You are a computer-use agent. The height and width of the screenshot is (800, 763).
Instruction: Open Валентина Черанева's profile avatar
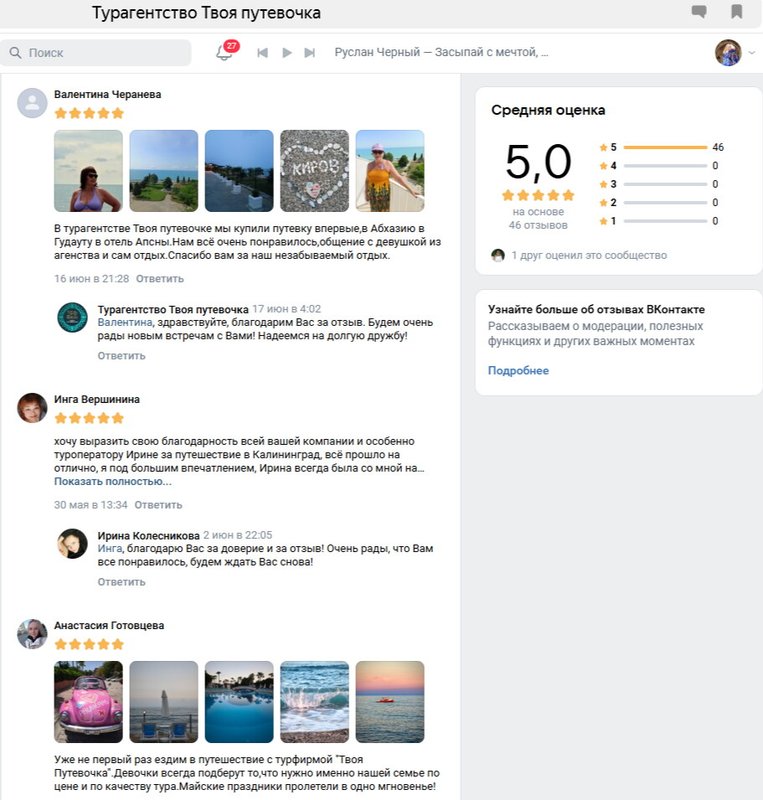pyautogui.click(x=32, y=103)
